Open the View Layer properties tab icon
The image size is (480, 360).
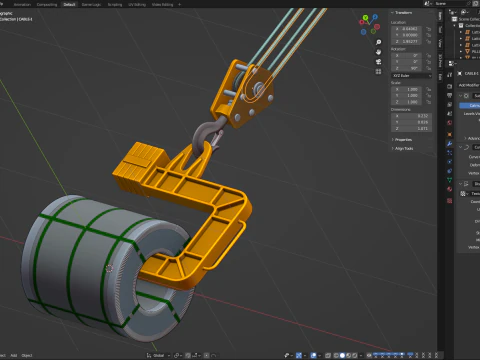click(449, 105)
